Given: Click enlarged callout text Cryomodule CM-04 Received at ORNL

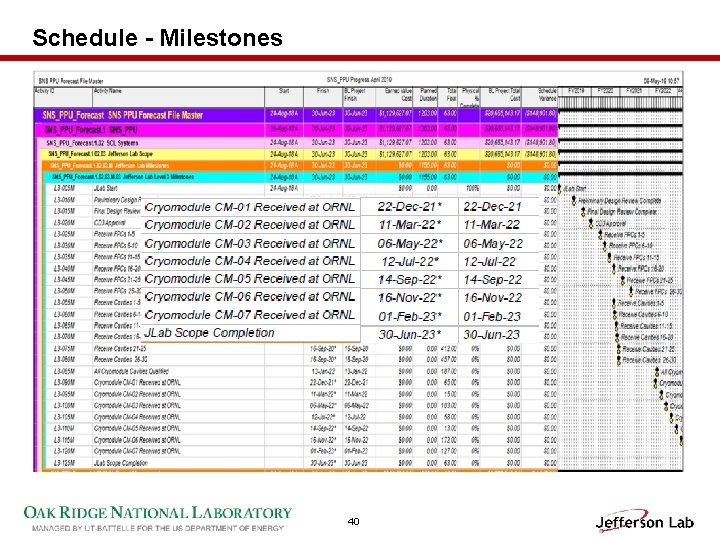Looking at the screenshot, I should click(x=249, y=261).
